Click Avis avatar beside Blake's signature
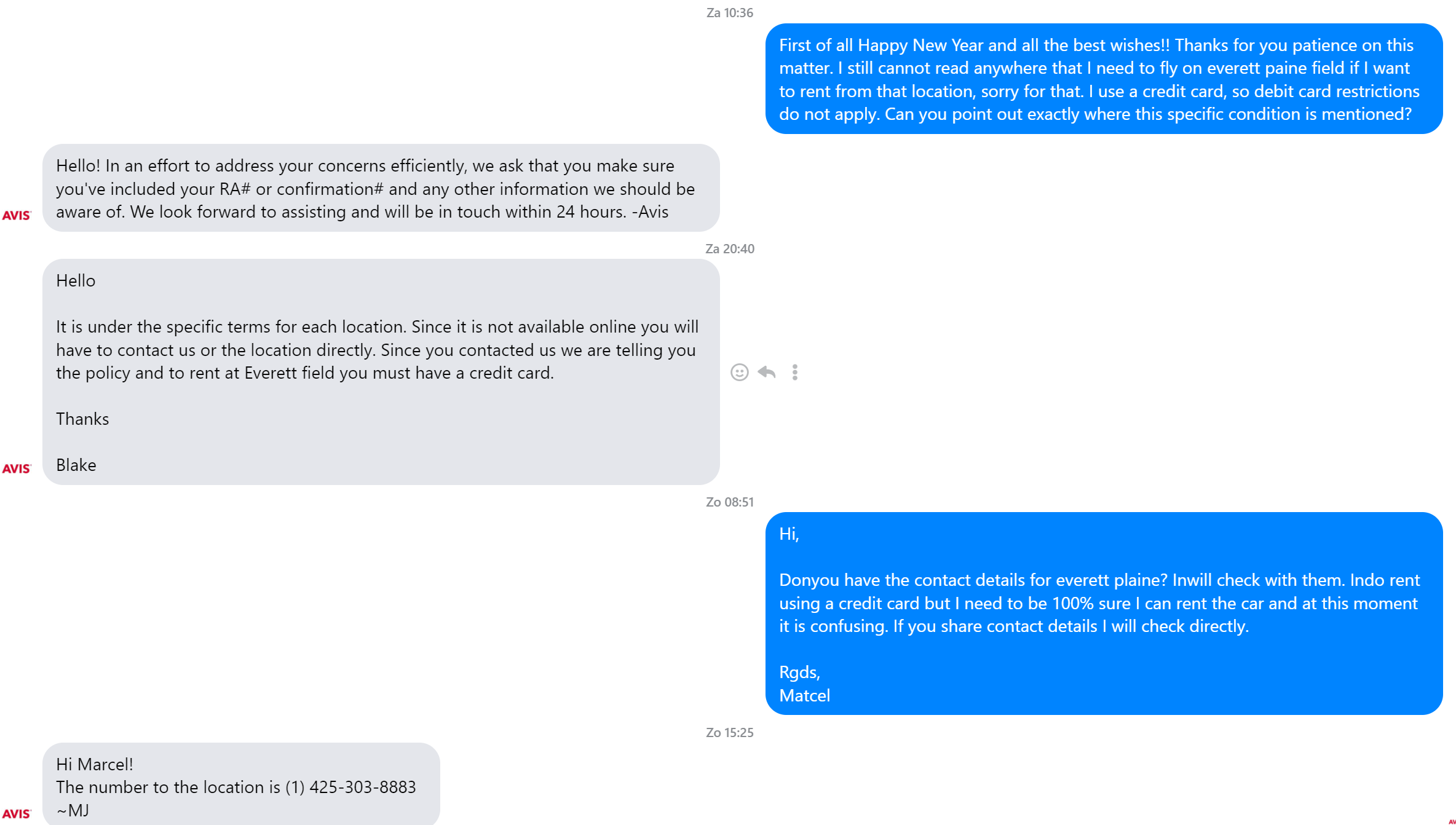The height and width of the screenshot is (825, 1456). 17,468
